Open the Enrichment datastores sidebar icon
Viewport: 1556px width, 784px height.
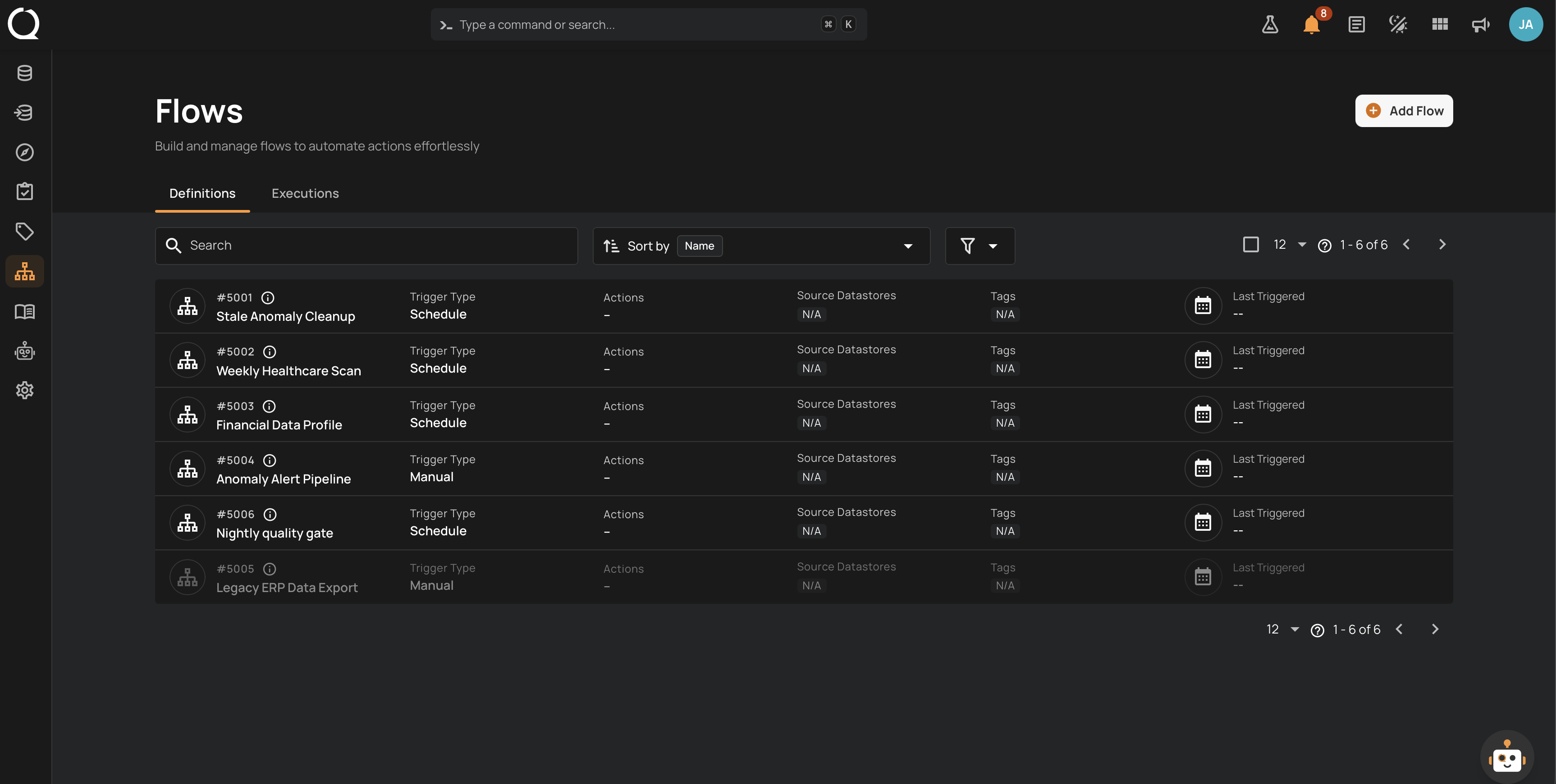point(25,113)
